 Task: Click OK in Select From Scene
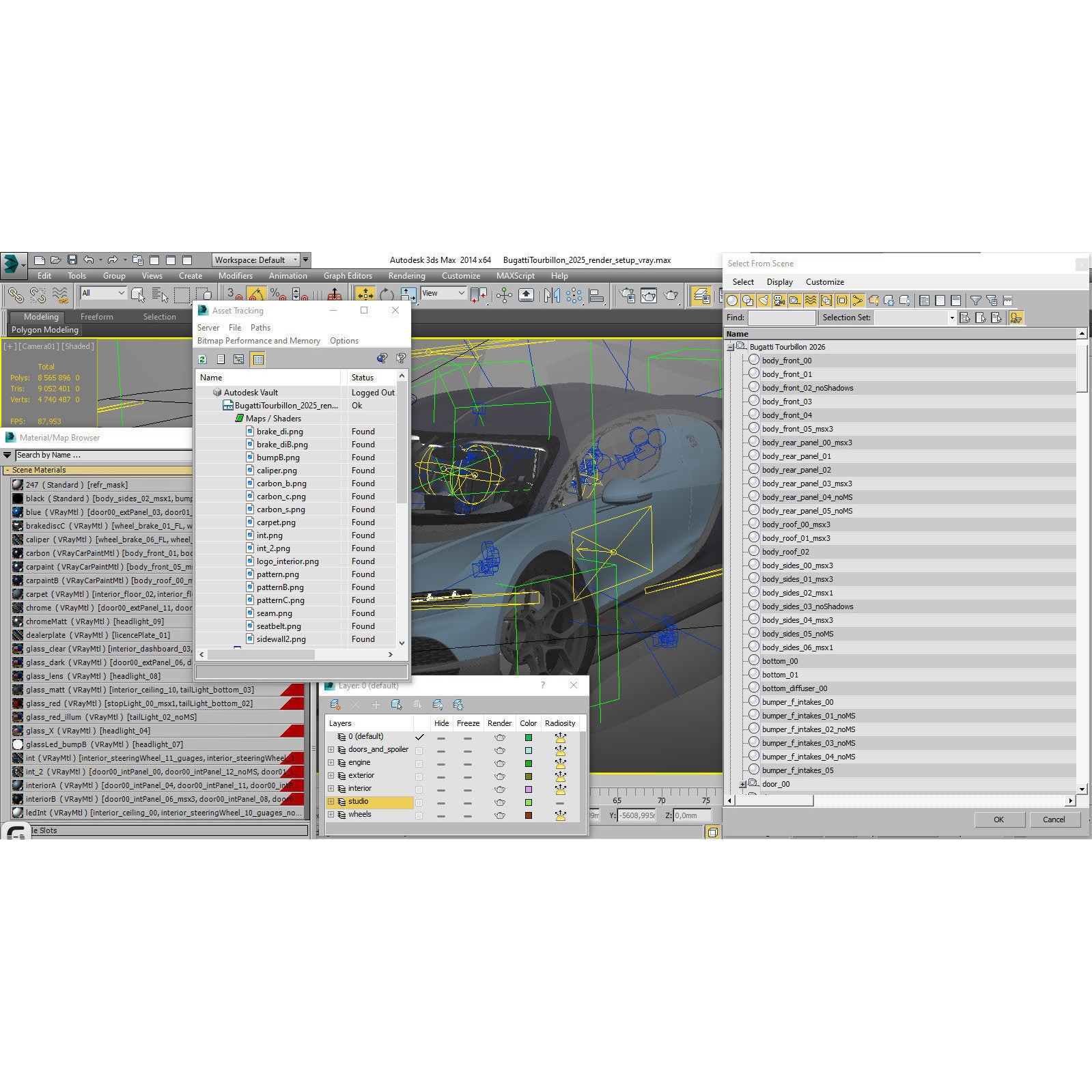click(998, 820)
